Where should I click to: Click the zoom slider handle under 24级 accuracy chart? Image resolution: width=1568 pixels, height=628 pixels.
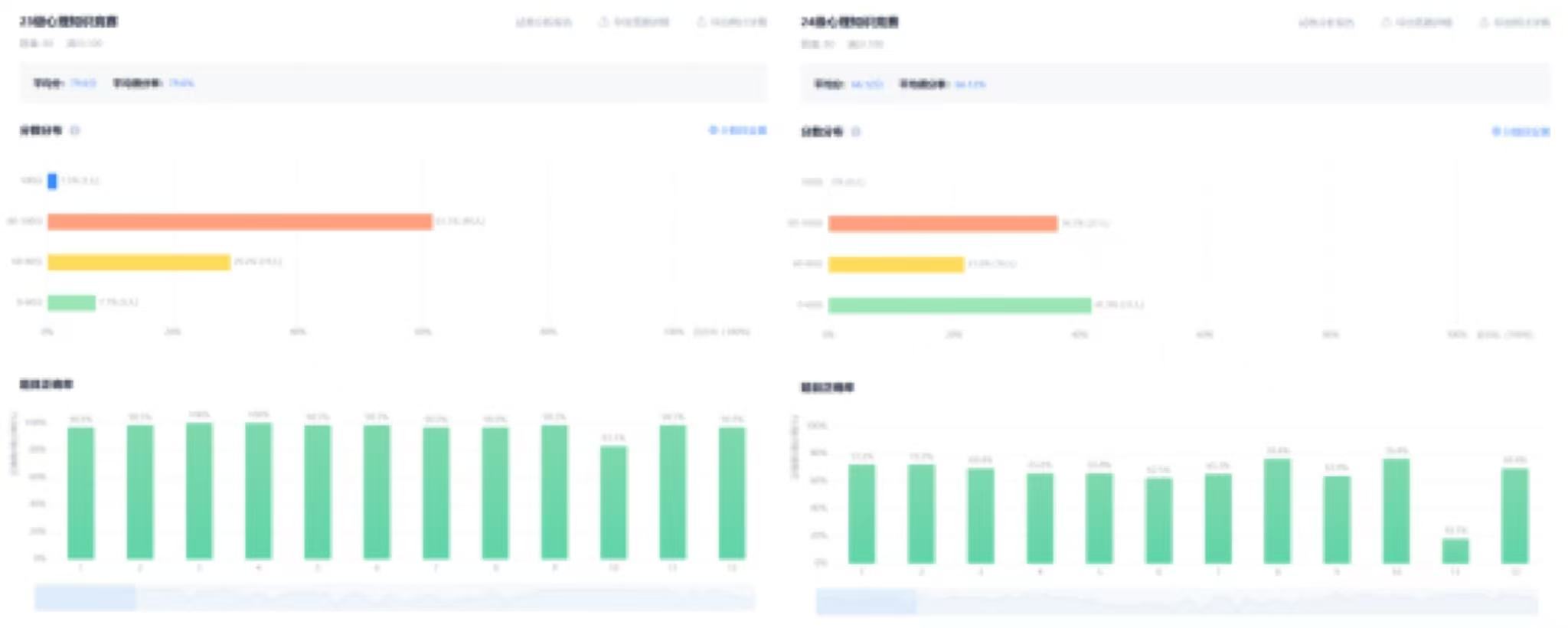point(866,602)
